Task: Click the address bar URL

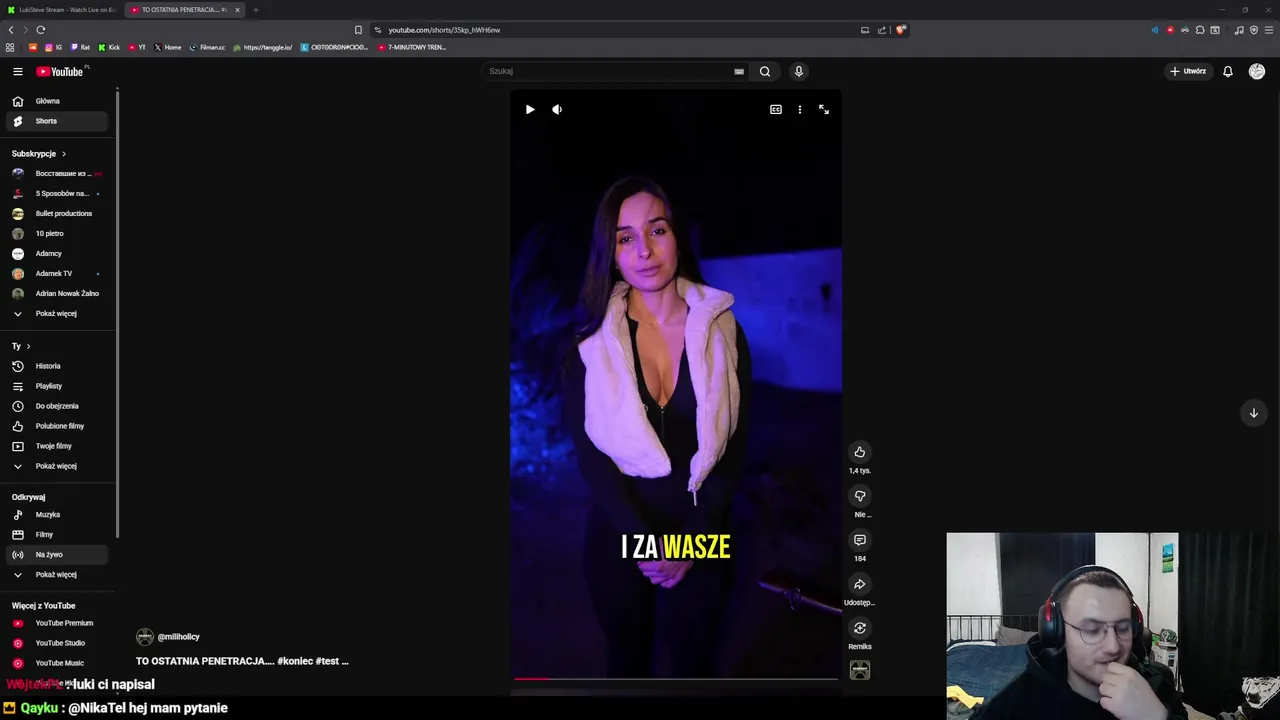Action: [444, 30]
